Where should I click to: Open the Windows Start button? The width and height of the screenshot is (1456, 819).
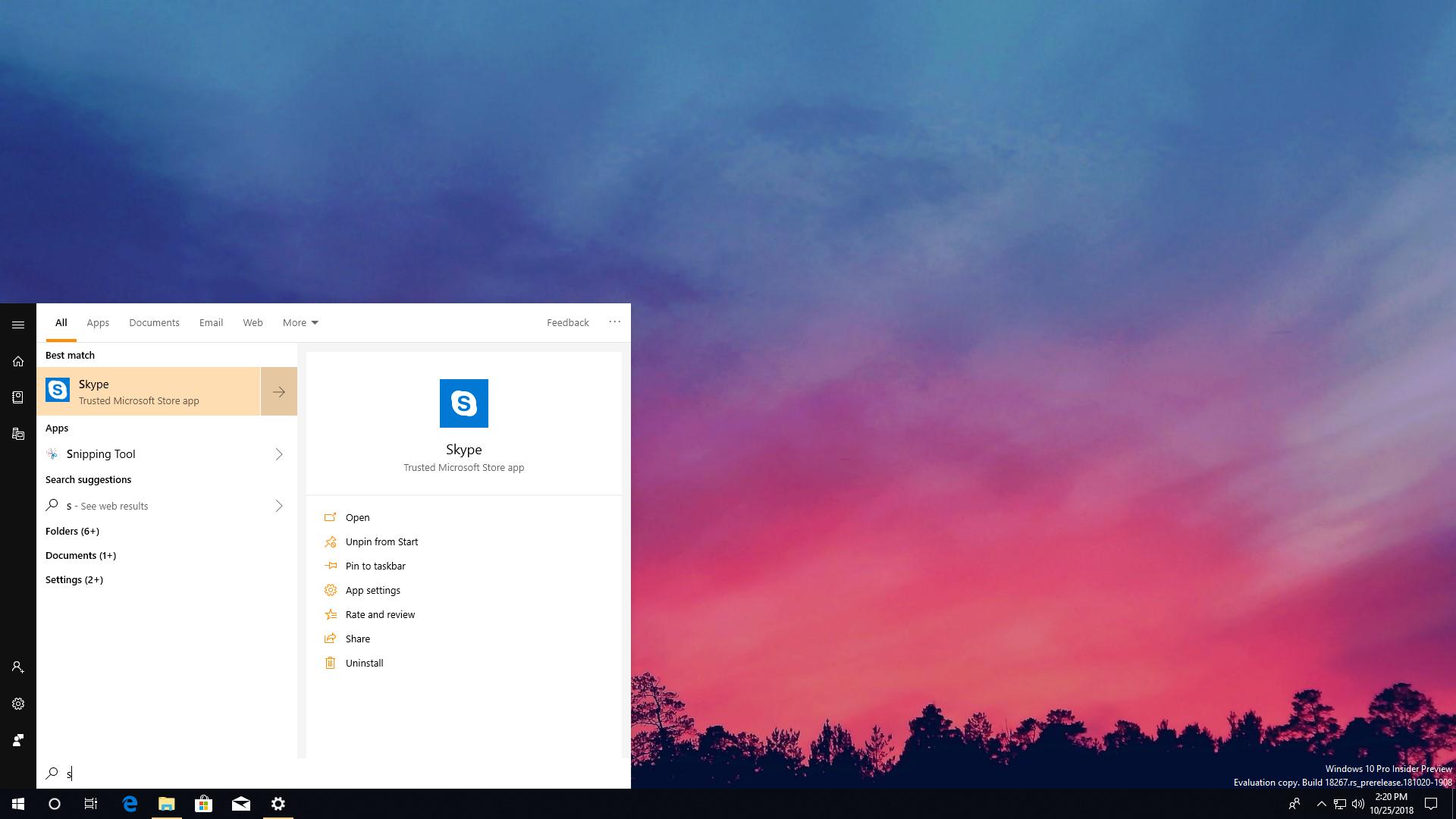point(18,804)
